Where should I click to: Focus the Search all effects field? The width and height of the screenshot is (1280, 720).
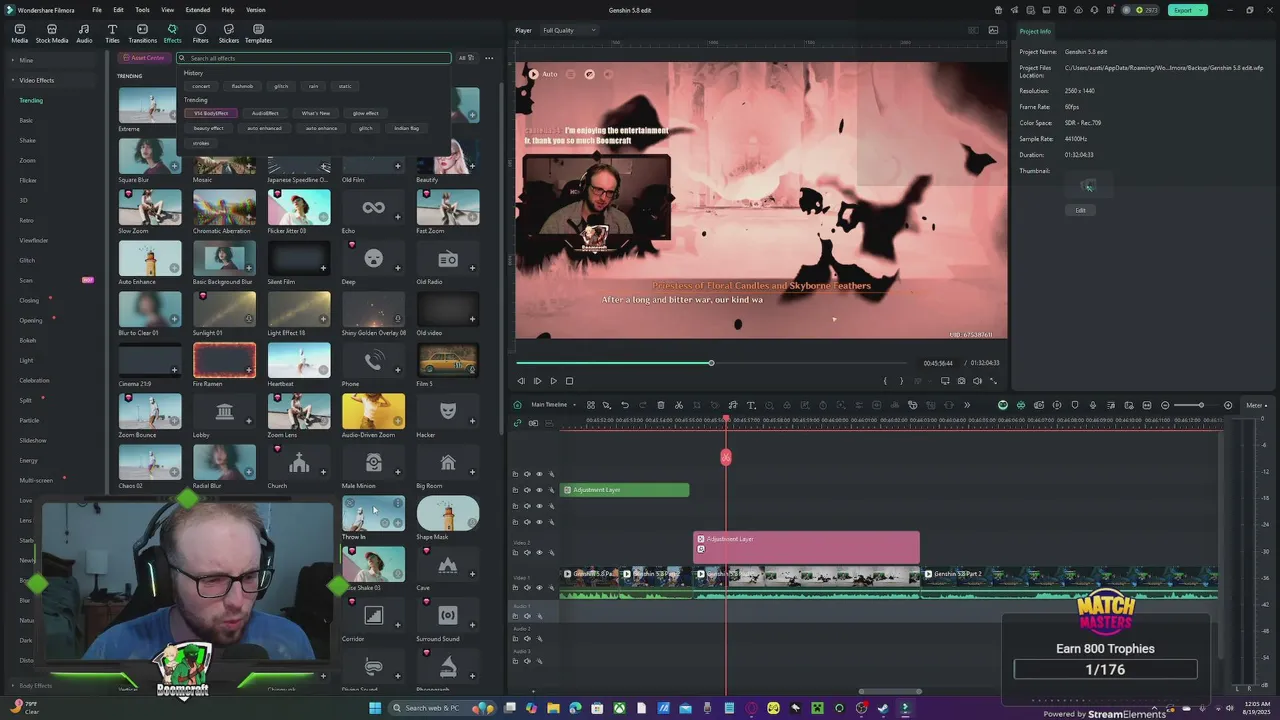pyautogui.click(x=315, y=58)
